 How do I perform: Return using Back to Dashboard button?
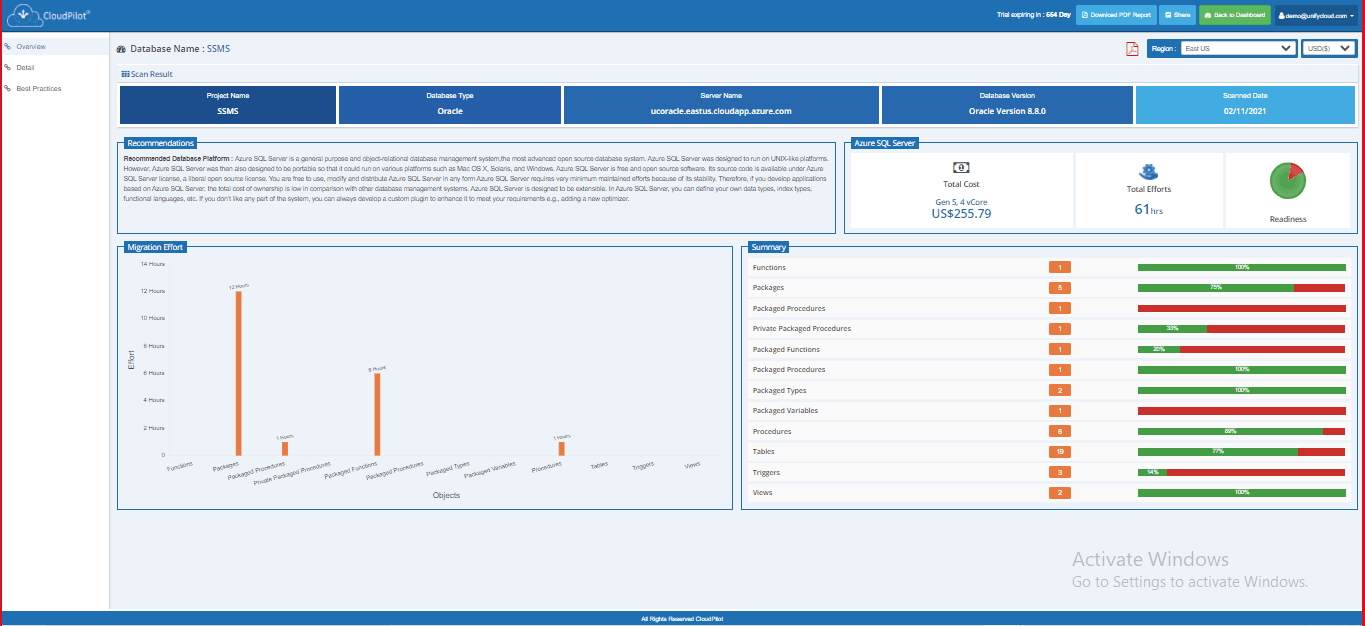pyautogui.click(x=1235, y=16)
